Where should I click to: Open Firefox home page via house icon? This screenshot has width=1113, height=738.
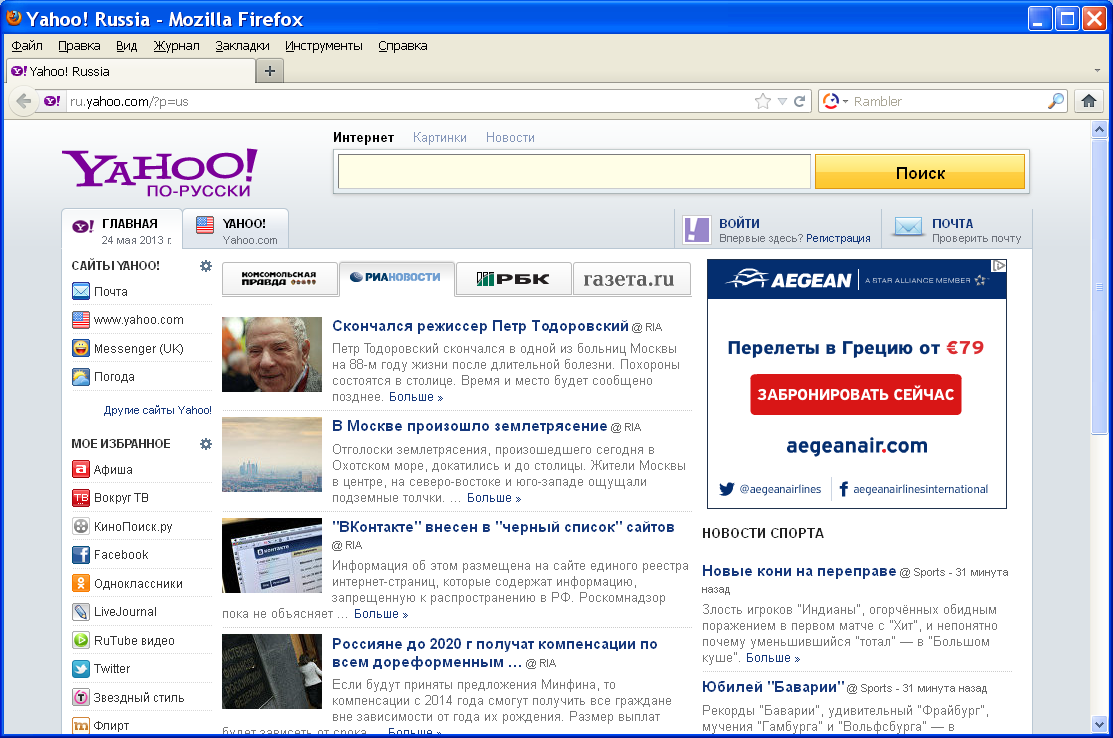point(1089,101)
